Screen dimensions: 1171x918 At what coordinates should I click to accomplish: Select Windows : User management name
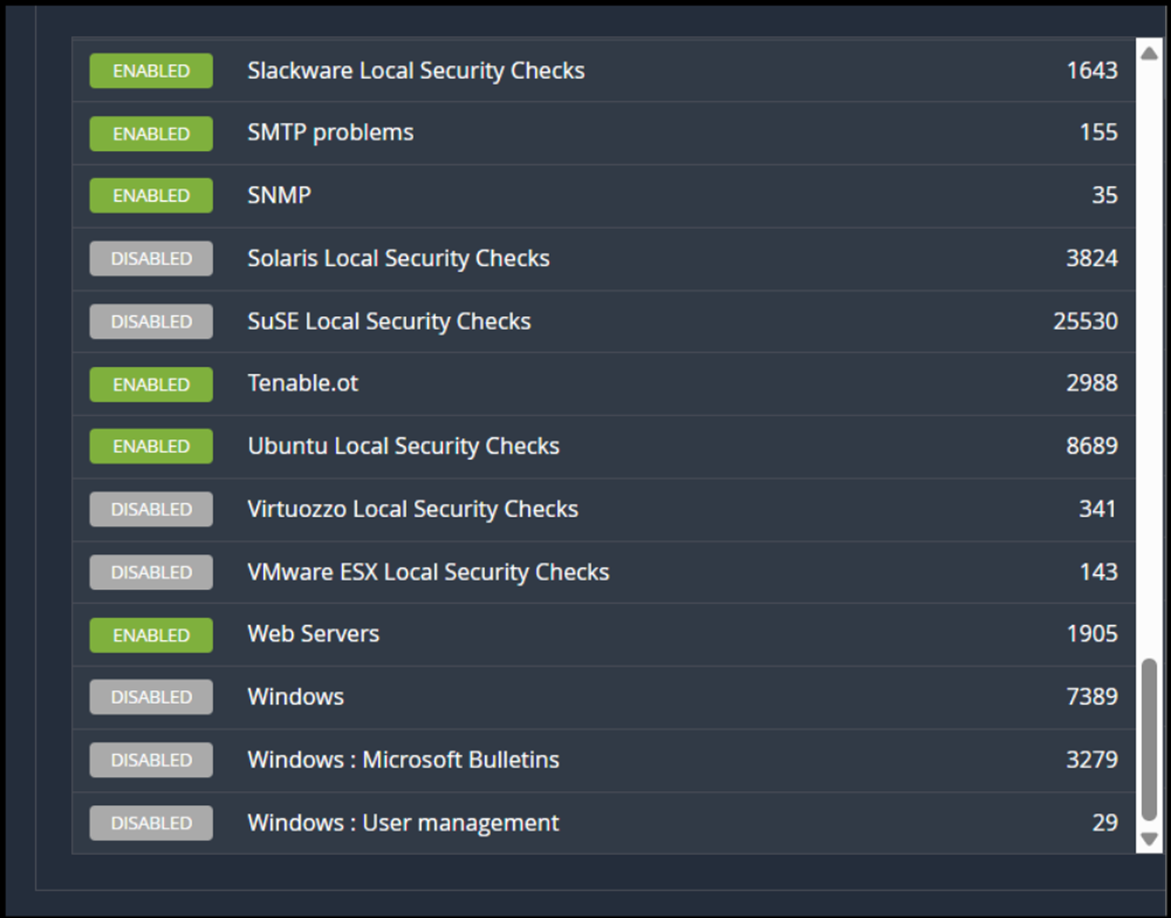point(403,822)
